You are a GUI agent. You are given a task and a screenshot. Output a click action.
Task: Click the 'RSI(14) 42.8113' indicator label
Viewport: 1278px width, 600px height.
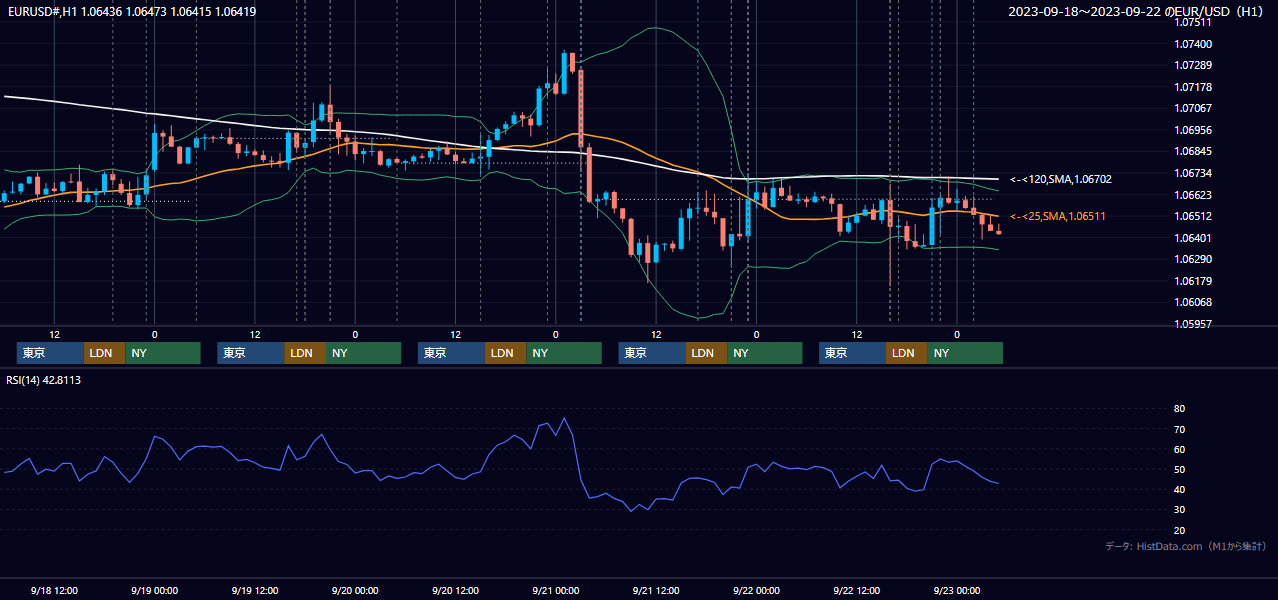click(x=43, y=380)
